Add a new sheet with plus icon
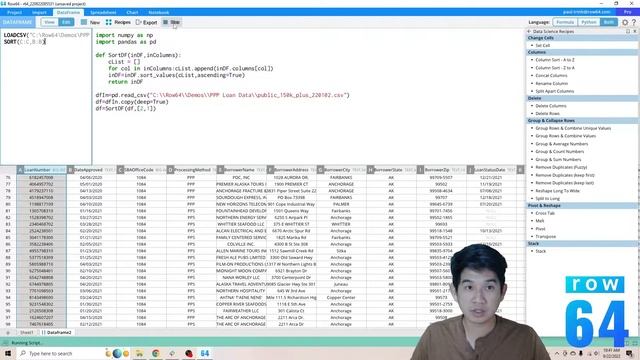Viewport: 640px width, 360px height. pos(8,333)
